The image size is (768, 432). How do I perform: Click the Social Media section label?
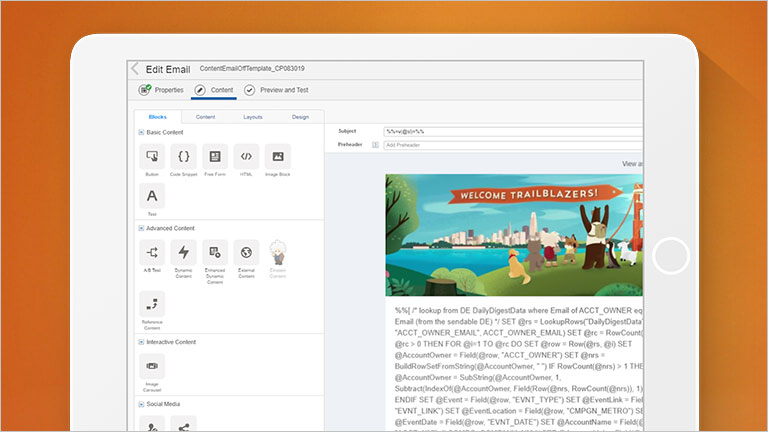[163, 404]
